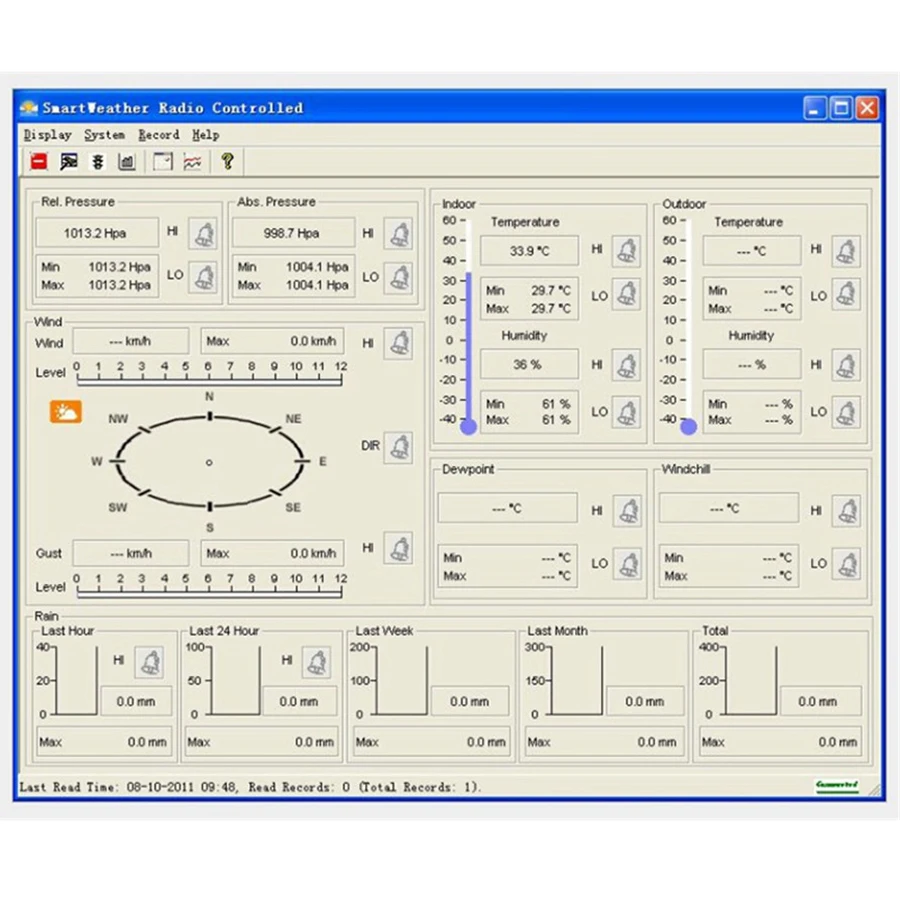The width and height of the screenshot is (900, 900).
Task: Toggle Indoor Temperature HI alarm bell
Action: coord(627,250)
